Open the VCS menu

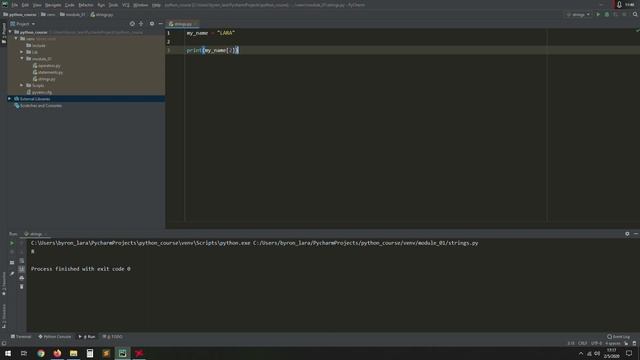[126, 5]
